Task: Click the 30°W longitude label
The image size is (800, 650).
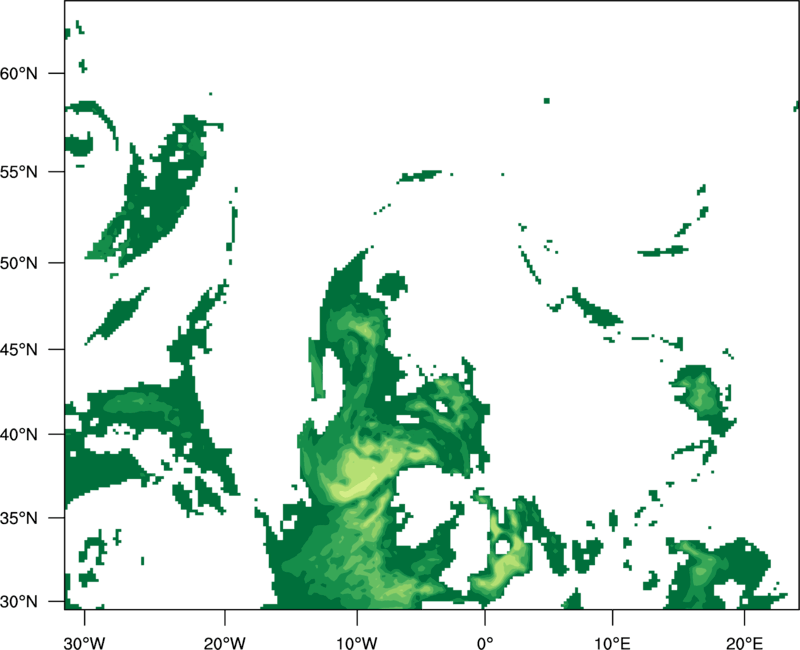Action: pyautogui.click(x=85, y=643)
